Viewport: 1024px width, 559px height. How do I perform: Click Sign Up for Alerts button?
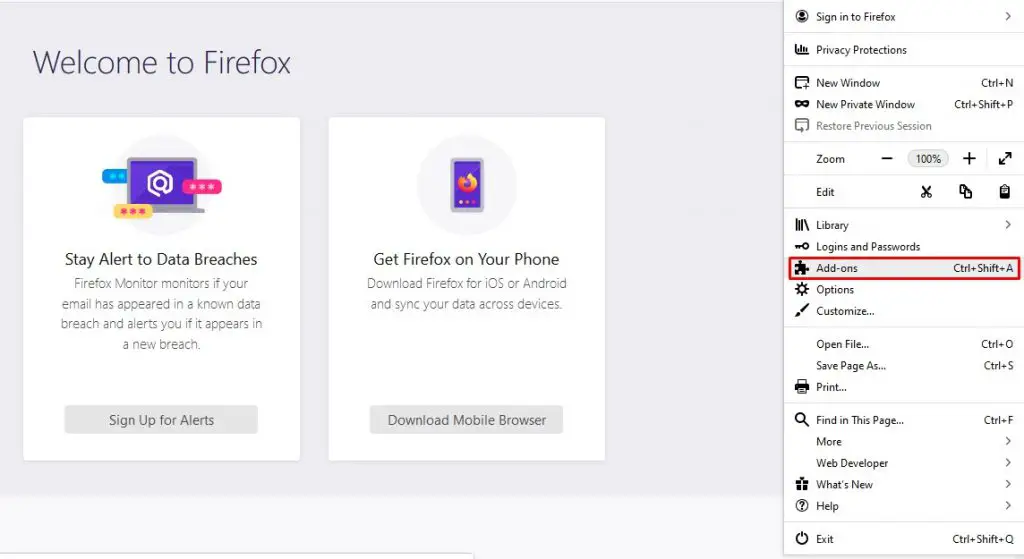coord(161,420)
